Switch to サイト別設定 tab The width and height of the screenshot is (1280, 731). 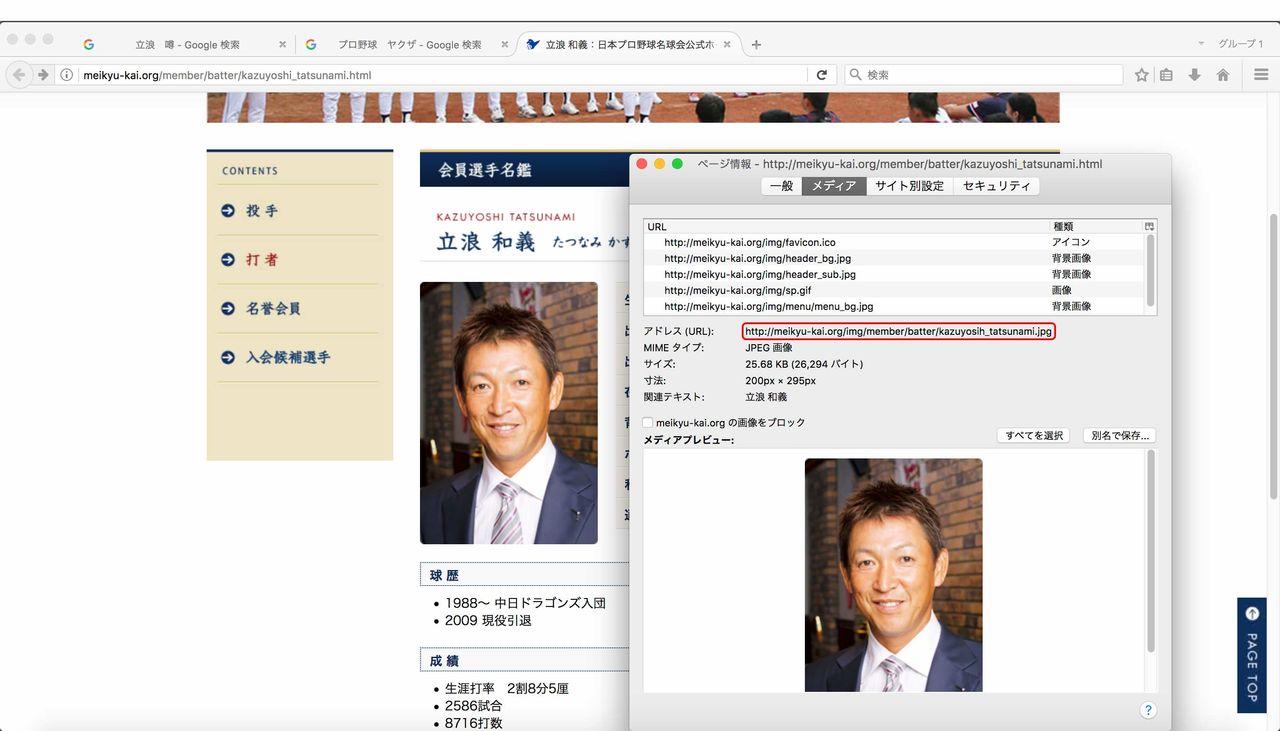point(909,186)
